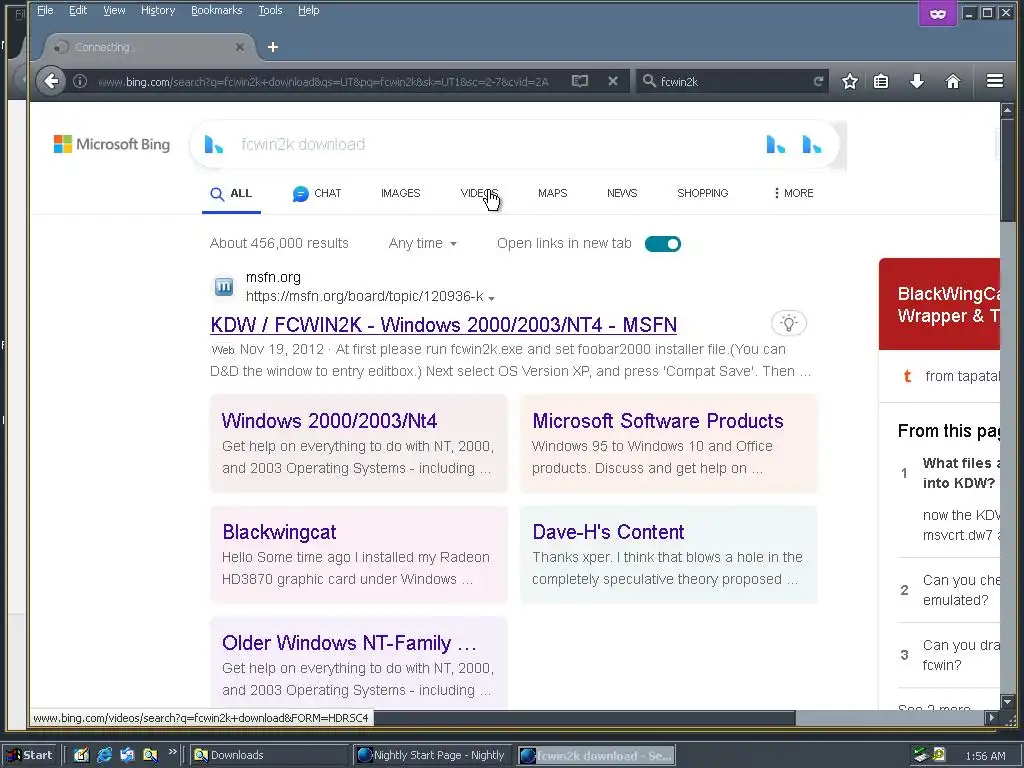Switch to Nightly Start Page taskbar window
Image resolution: width=1024 pixels, height=768 pixels.
[433, 755]
